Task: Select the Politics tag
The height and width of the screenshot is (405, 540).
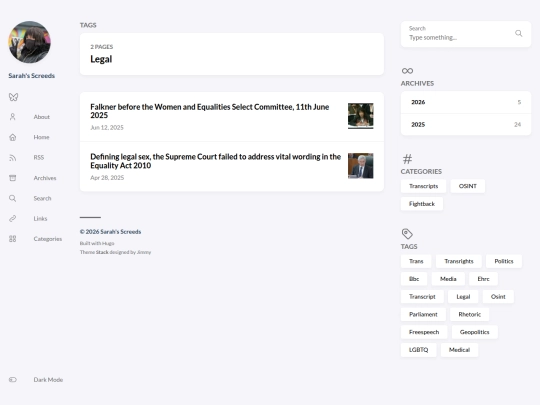Action: click(x=504, y=261)
